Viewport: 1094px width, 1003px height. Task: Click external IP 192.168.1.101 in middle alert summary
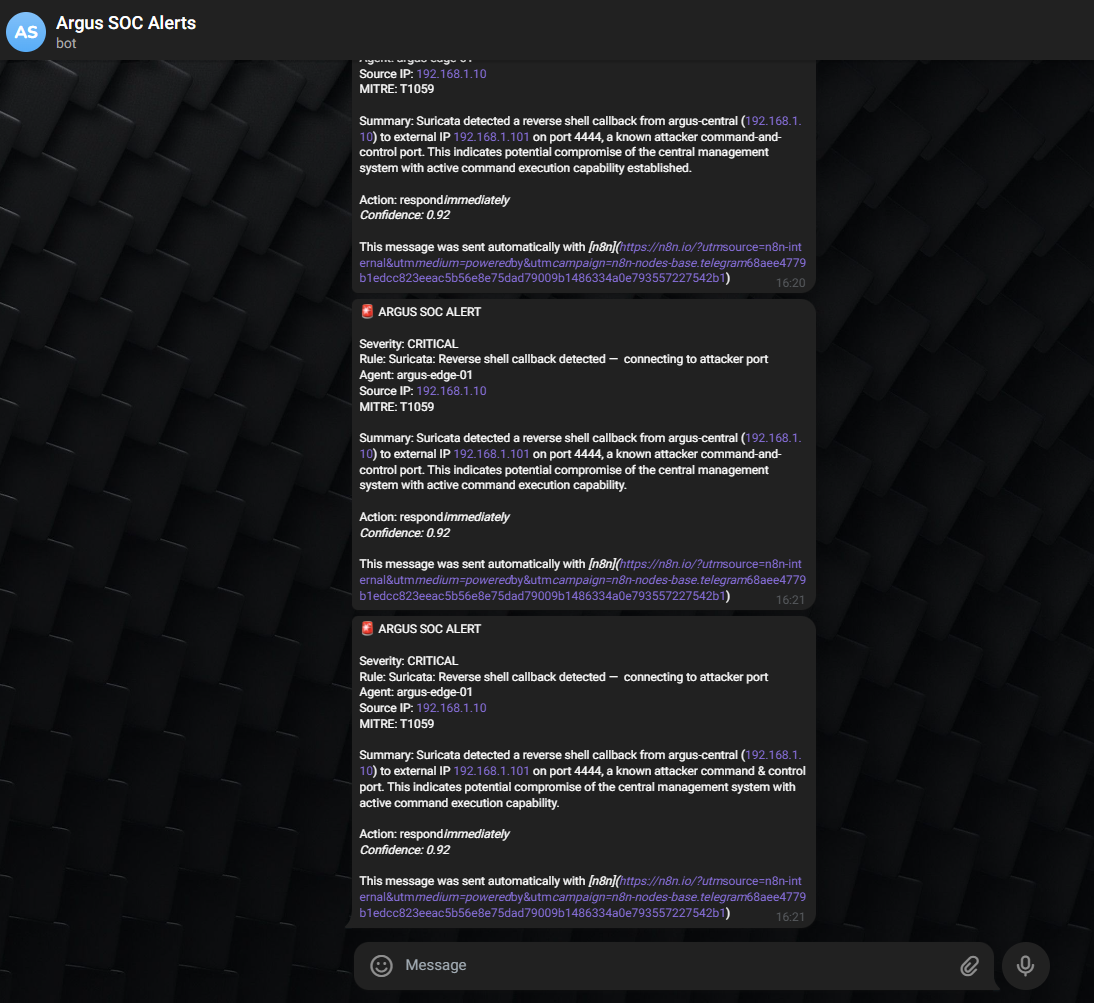point(491,454)
